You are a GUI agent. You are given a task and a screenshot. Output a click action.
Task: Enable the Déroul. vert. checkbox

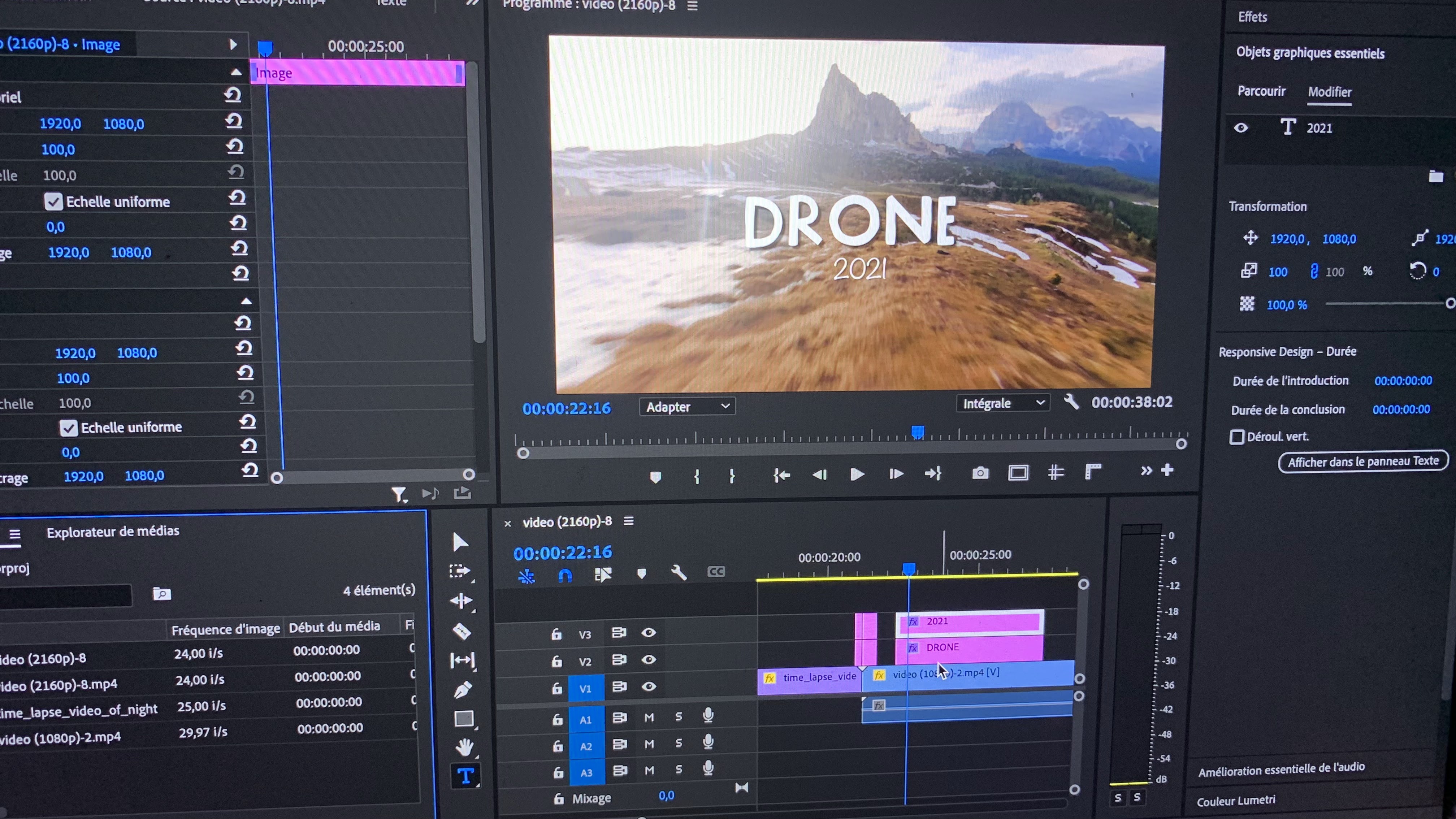[x=1237, y=437]
